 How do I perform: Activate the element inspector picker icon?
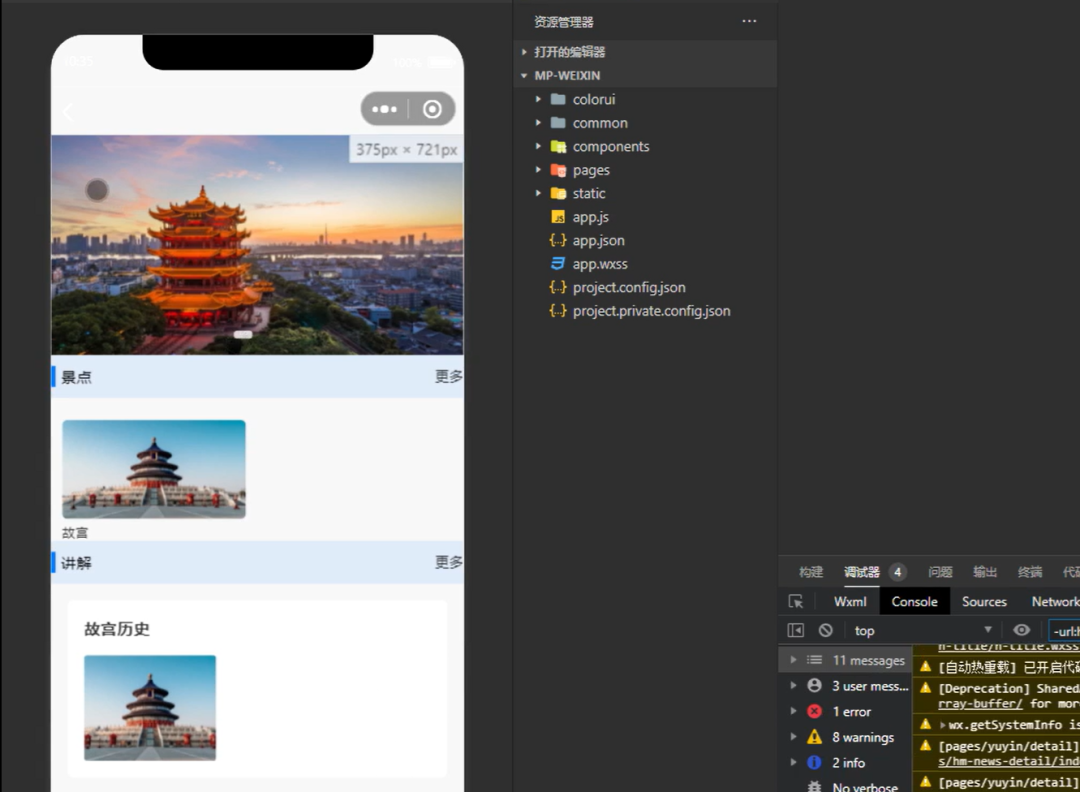[x=796, y=601]
